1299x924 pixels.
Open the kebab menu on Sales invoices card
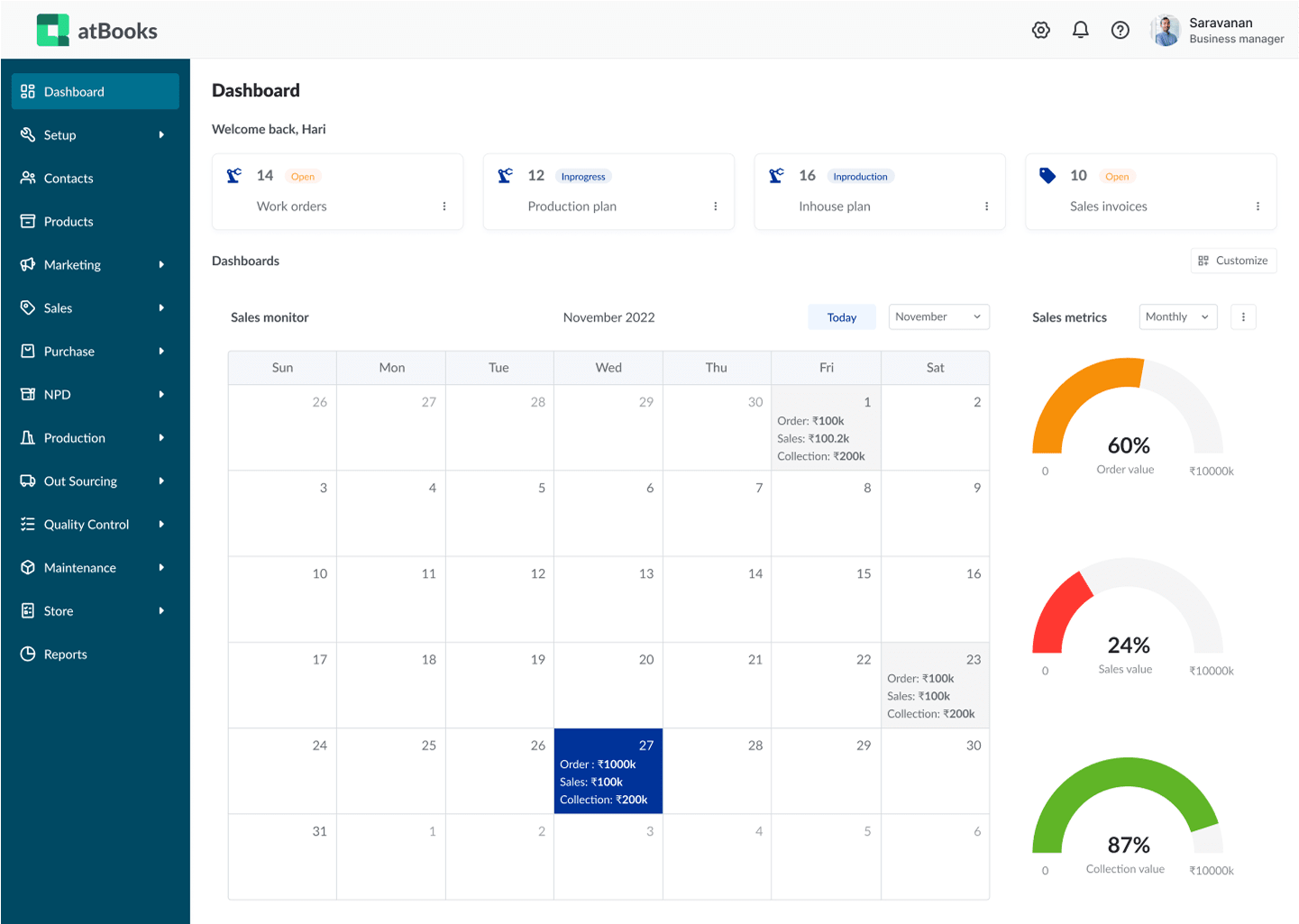(1258, 206)
